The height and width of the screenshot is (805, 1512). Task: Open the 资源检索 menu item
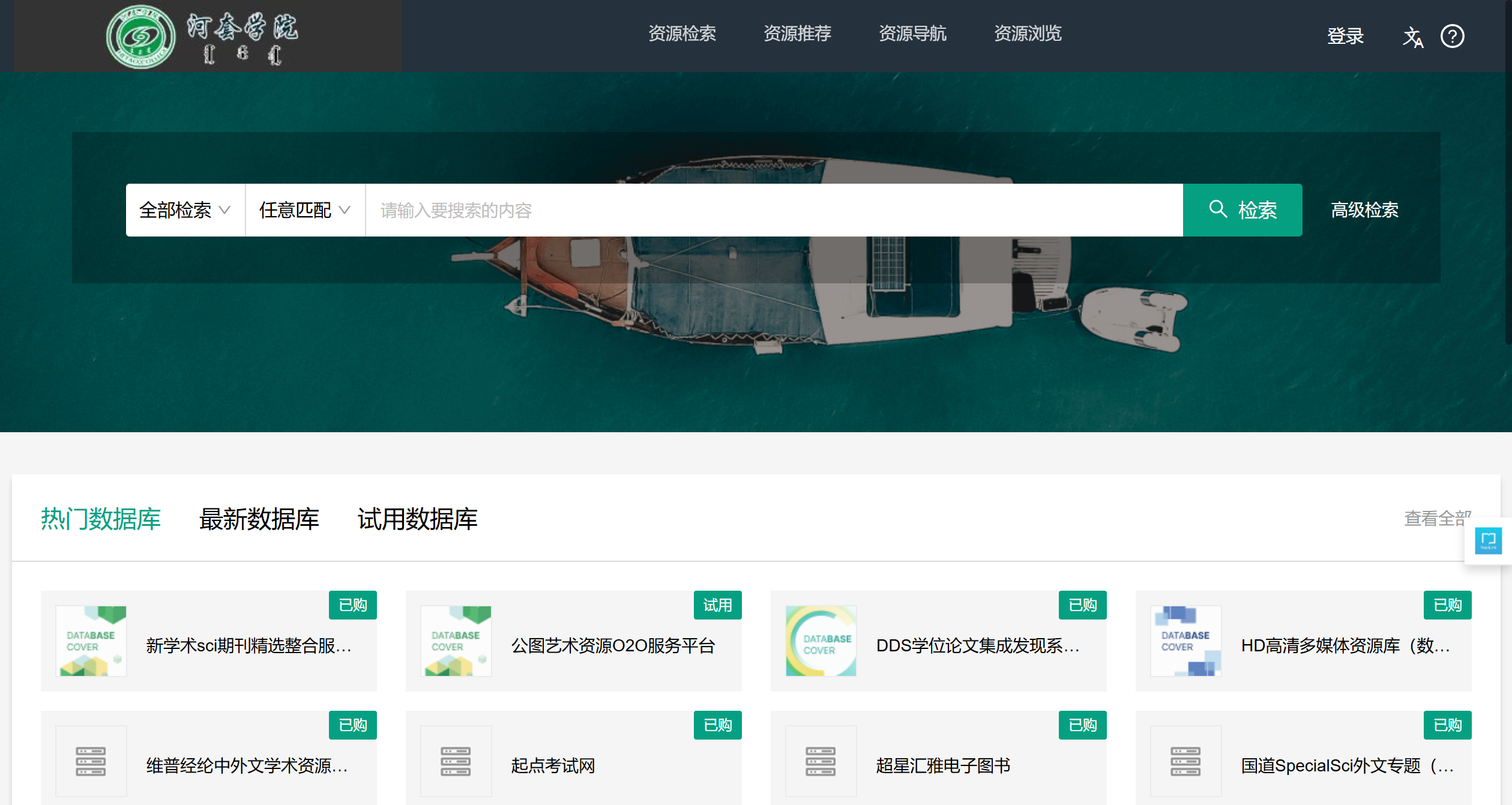click(x=682, y=34)
